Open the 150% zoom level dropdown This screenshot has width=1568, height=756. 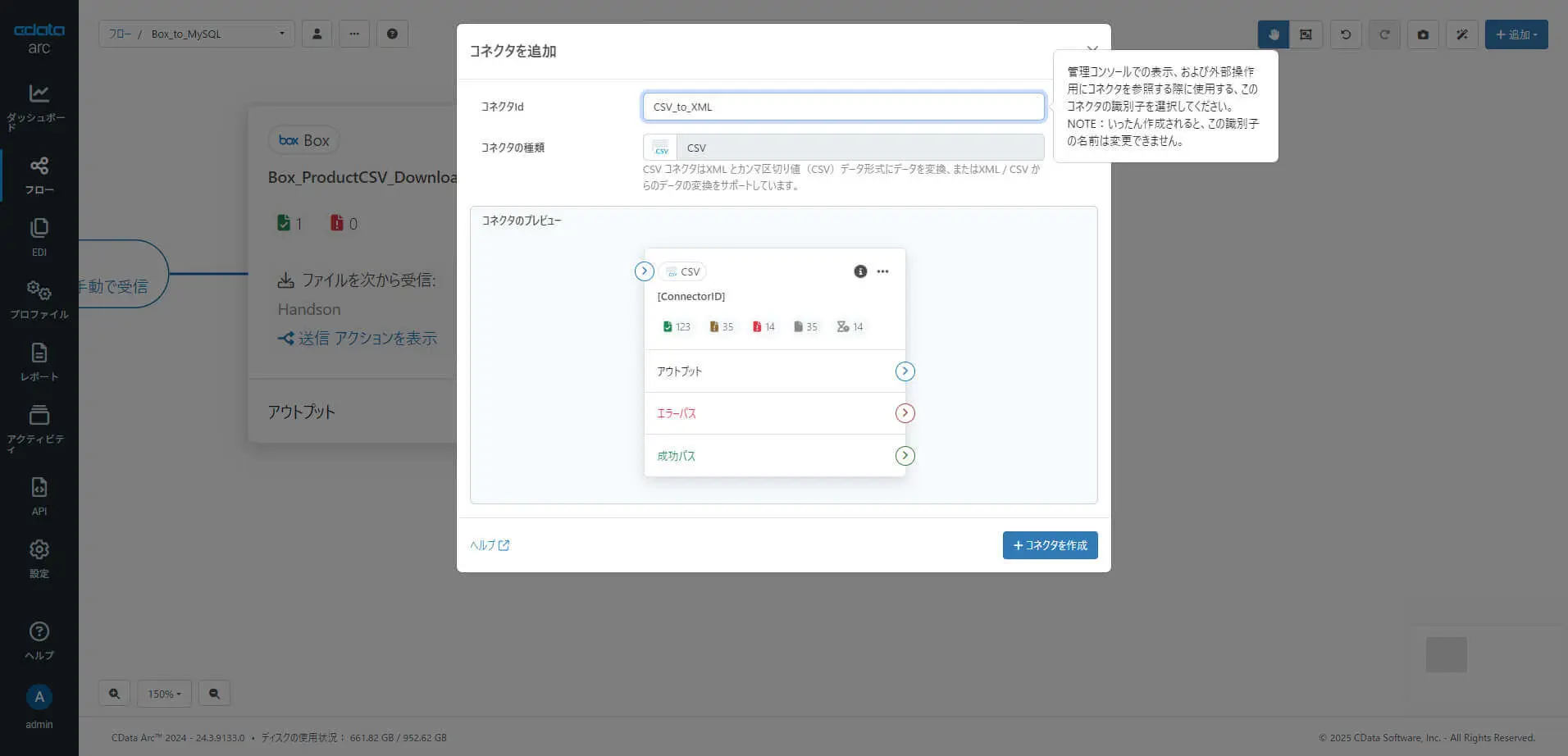tap(164, 694)
